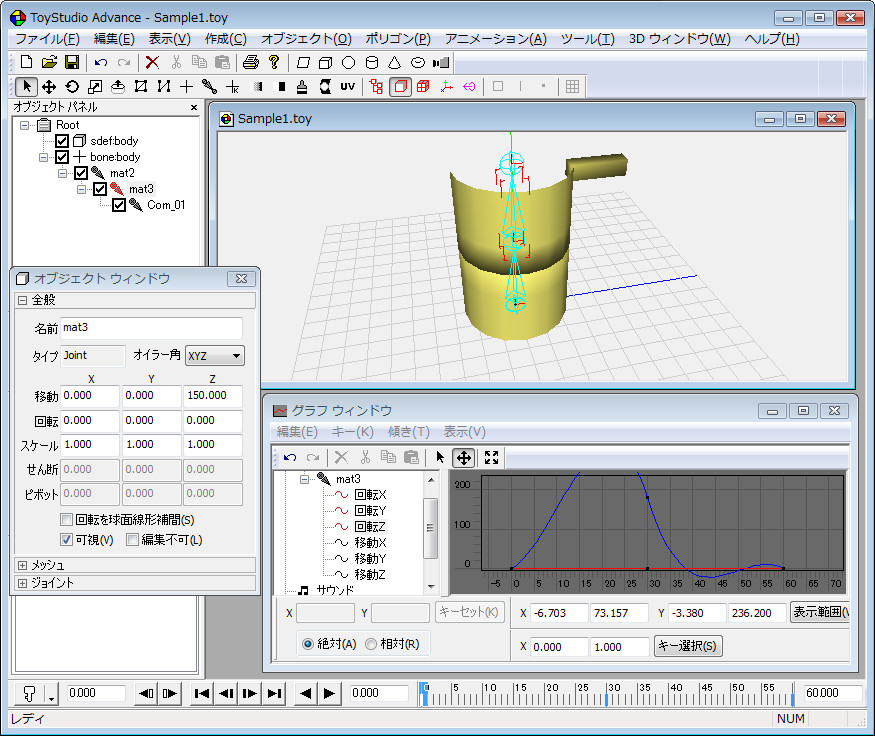This screenshot has width=875, height=736.
Task: Click the Save file toolbar icon
Action: (x=72, y=62)
